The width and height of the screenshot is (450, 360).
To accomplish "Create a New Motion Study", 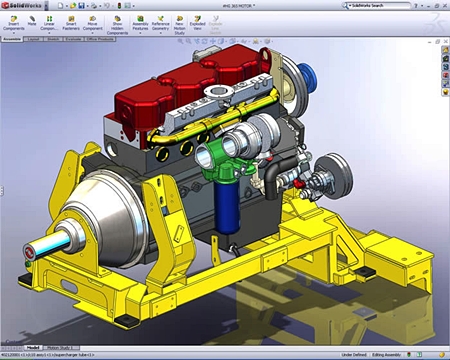I will [x=179, y=25].
